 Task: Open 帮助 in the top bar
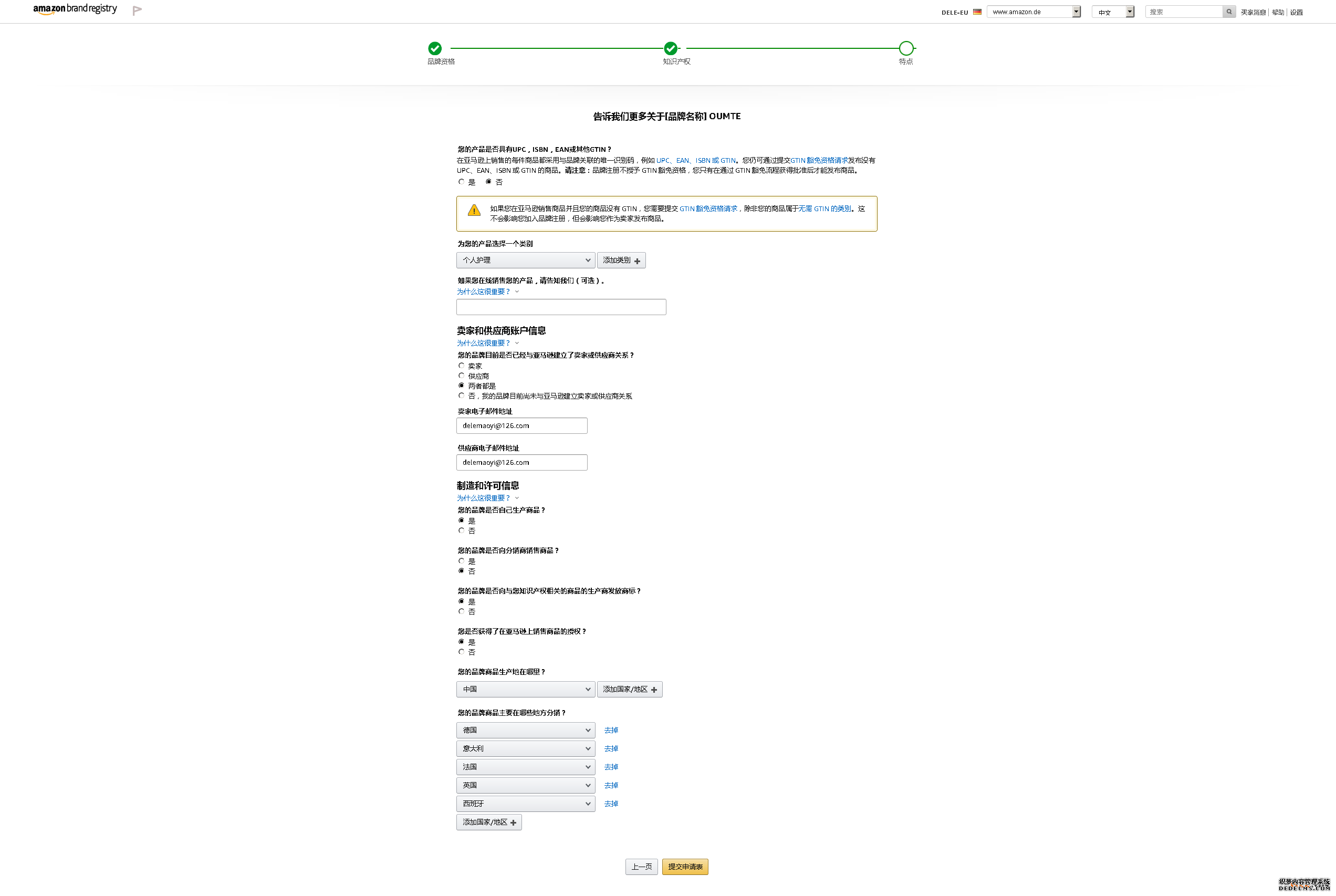1278,12
